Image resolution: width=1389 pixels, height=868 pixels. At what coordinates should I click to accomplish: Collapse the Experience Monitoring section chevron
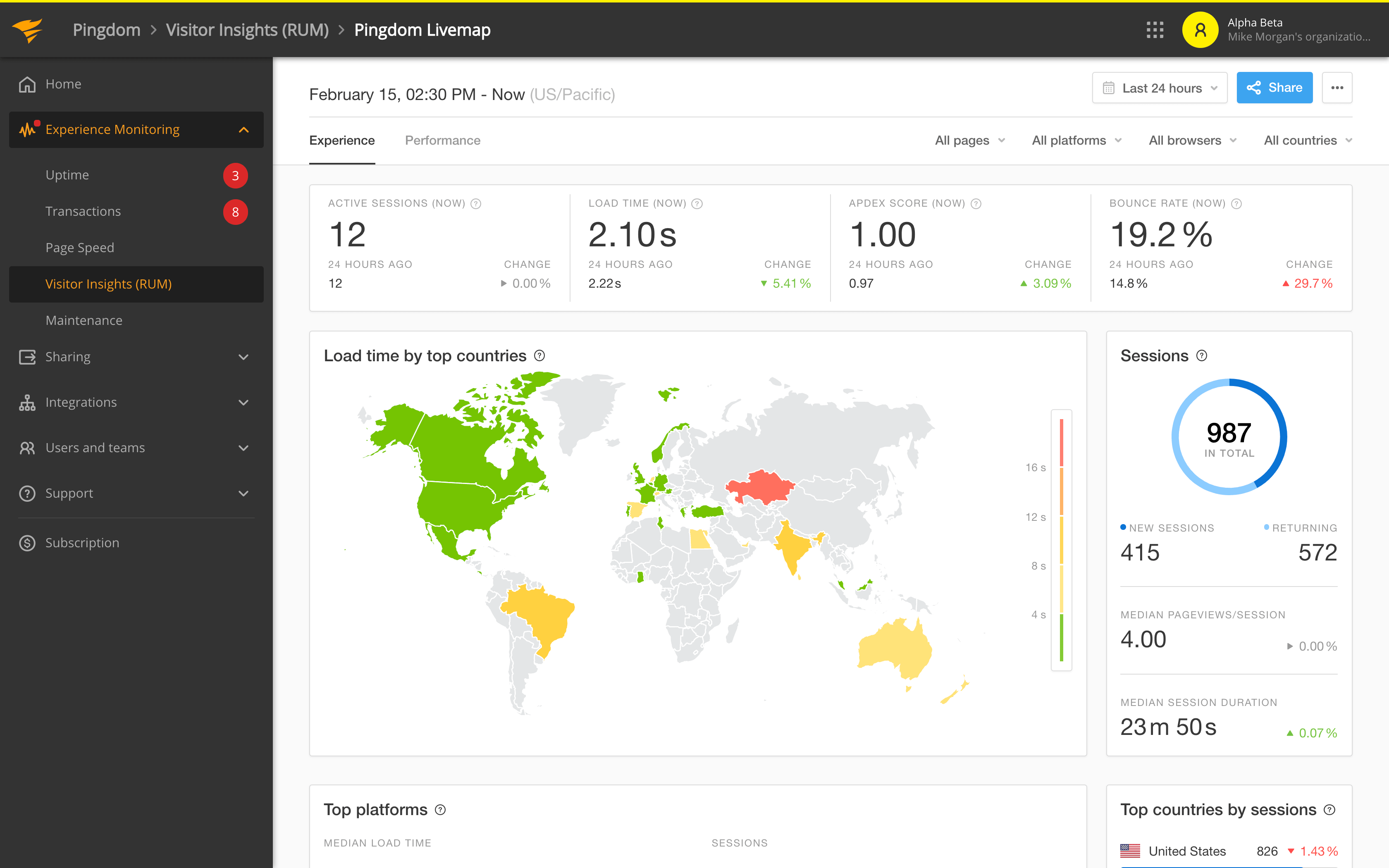(x=244, y=130)
